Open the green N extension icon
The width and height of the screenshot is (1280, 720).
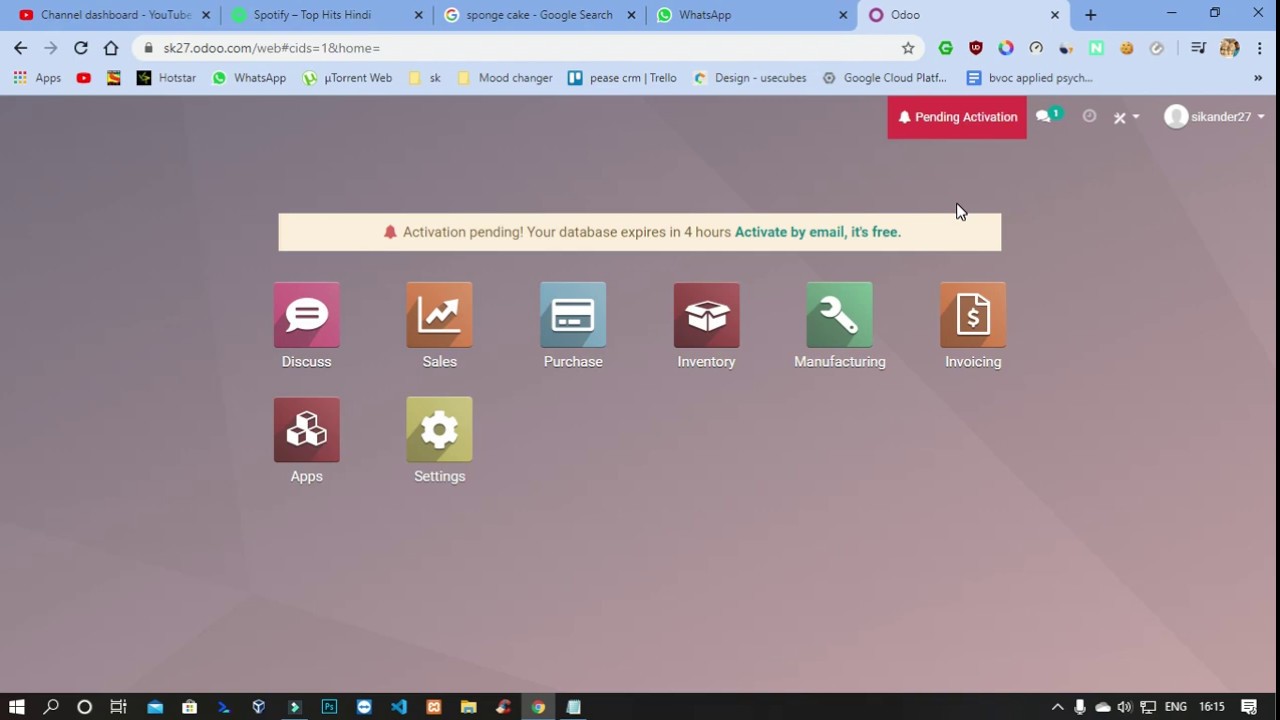(1096, 48)
